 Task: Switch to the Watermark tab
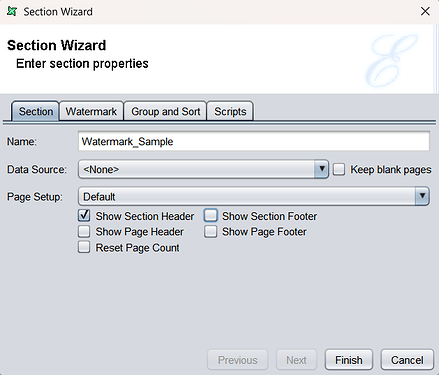[x=91, y=111]
